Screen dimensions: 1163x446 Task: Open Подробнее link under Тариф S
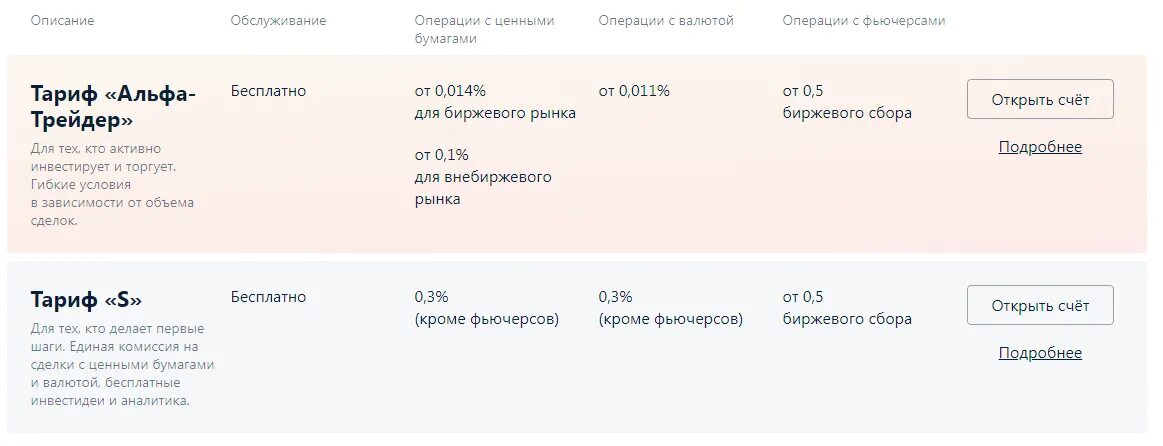tap(1040, 352)
